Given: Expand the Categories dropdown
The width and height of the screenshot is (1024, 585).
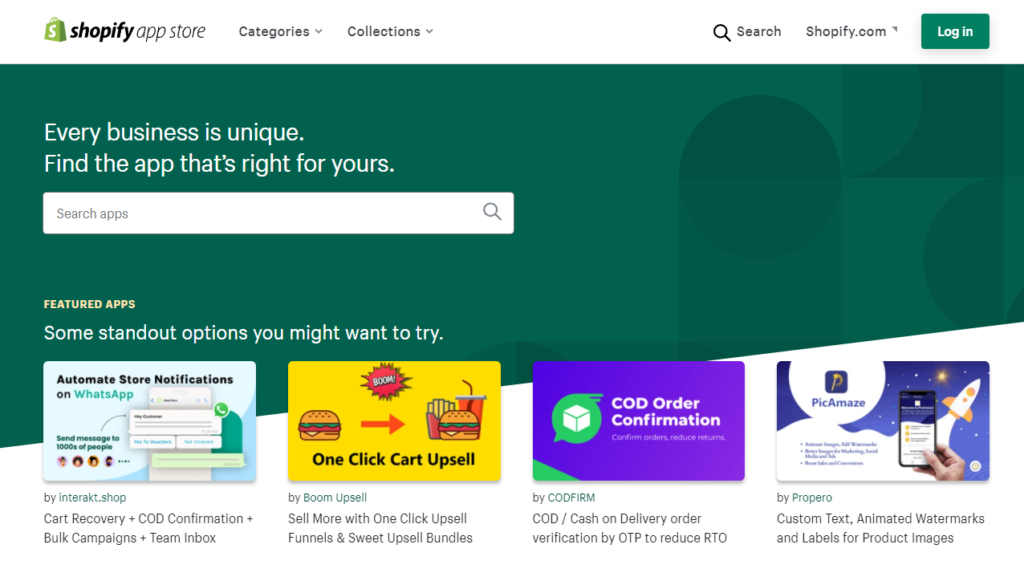Looking at the screenshot, I should coord(280,31).
